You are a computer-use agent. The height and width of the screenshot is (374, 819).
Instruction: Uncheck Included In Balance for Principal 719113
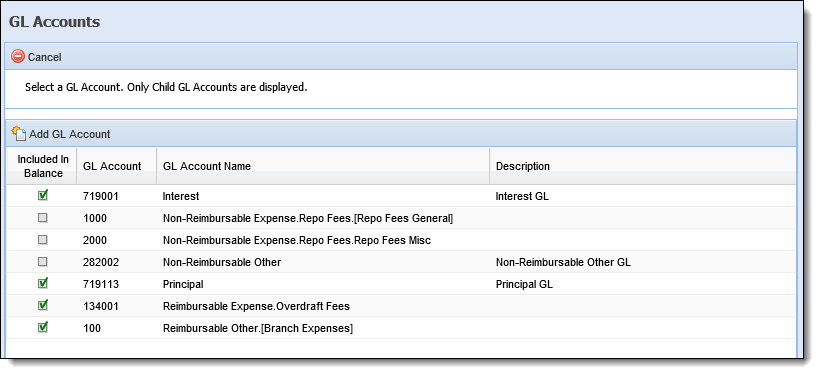(x=43, y=283)
